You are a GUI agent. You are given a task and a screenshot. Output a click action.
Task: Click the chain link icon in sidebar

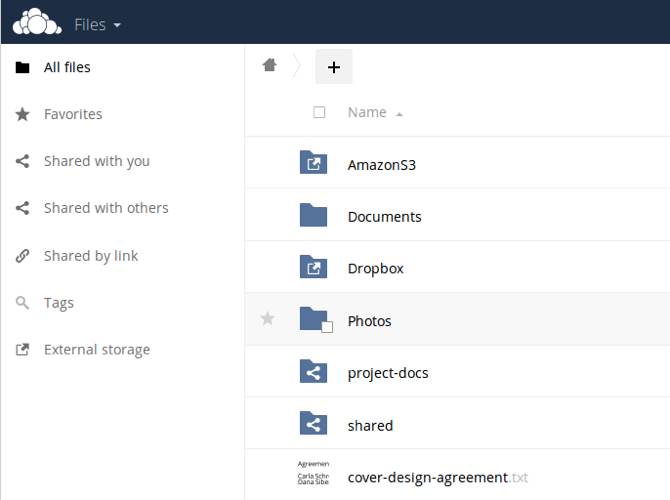coord(23,256)
